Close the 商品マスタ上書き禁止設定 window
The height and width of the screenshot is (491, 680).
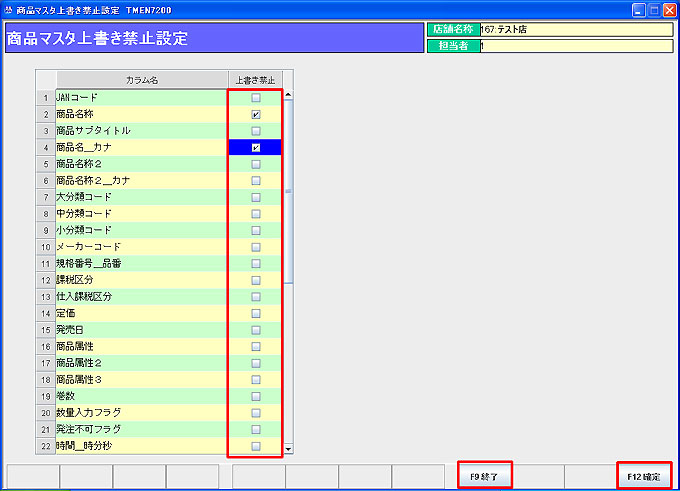point(670,10)
